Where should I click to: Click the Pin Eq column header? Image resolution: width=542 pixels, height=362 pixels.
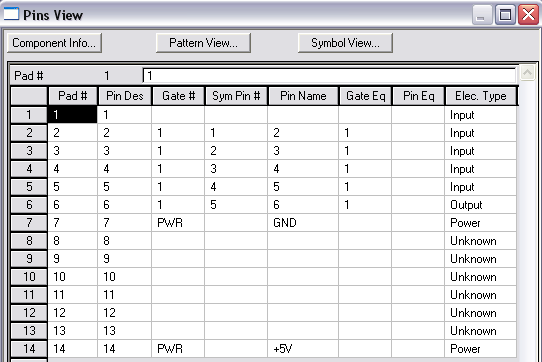(x=418, y=96)
